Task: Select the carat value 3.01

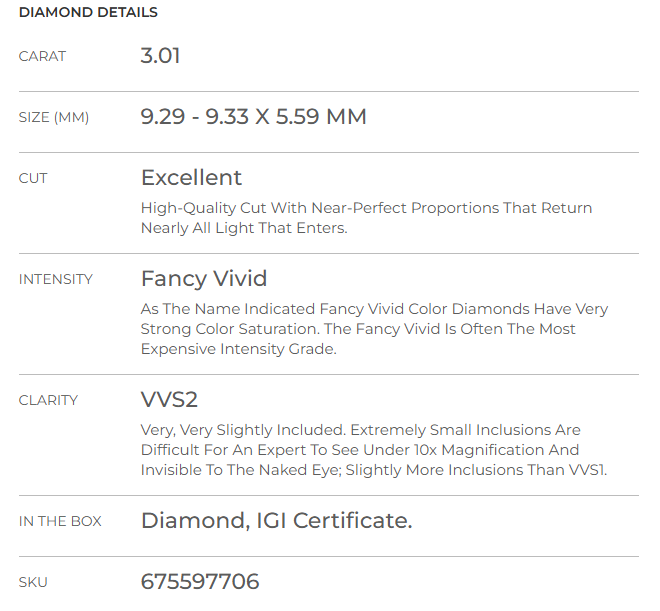Action: click(160, 56)
